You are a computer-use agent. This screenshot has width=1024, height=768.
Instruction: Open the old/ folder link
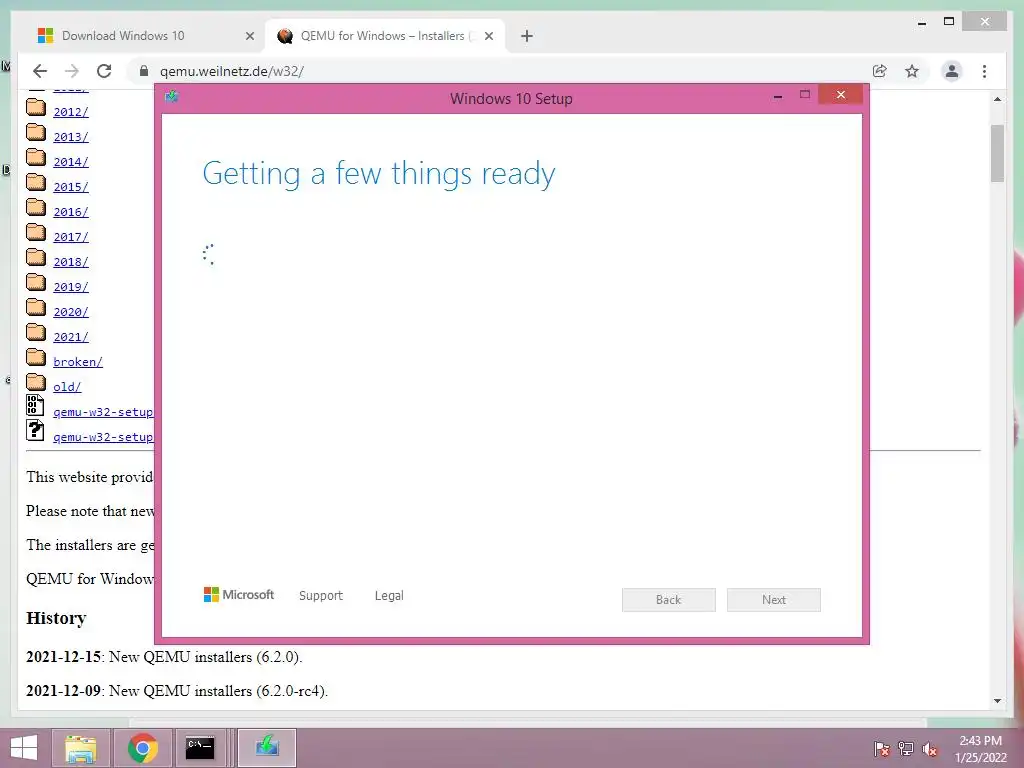tap(67, 387)
